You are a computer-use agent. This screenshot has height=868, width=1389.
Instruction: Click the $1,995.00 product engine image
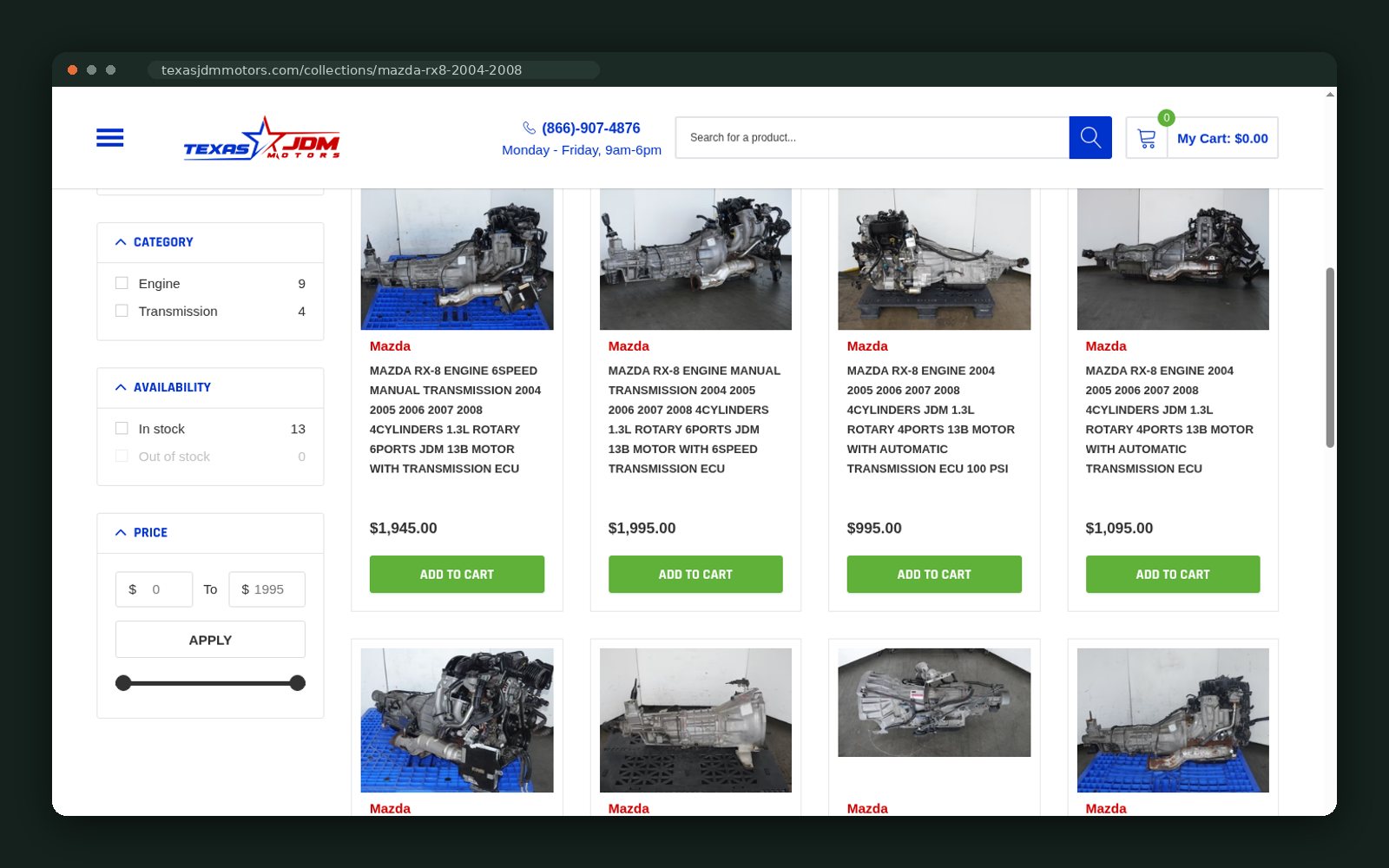click(x=695, y=260)
